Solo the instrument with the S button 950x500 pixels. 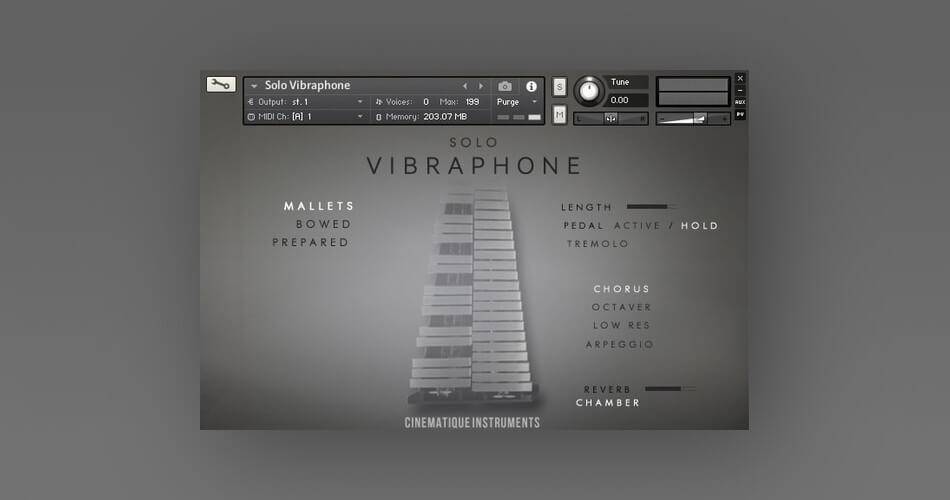[x=560, y=87]
